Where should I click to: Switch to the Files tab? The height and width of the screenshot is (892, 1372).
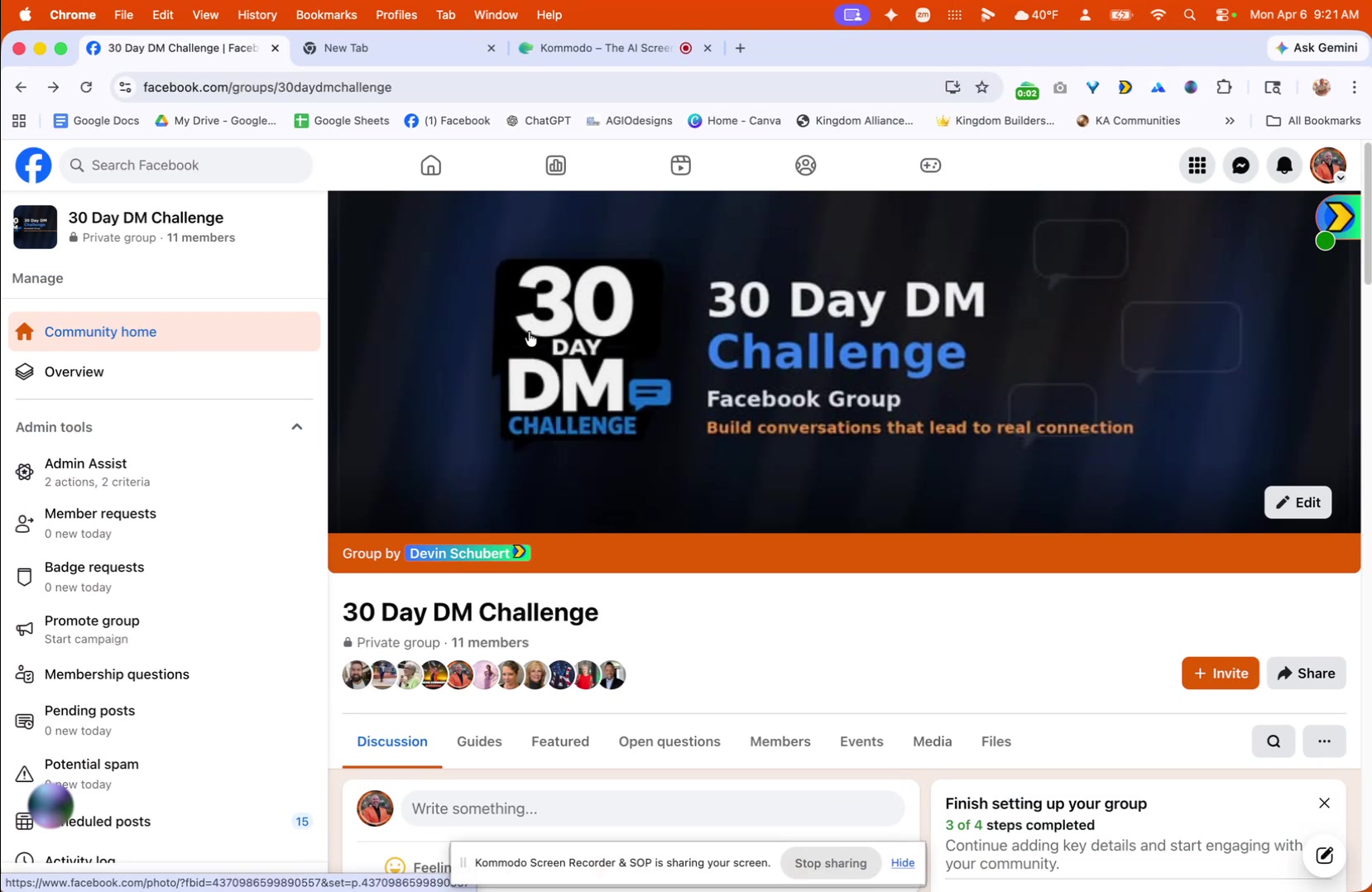[996, 741]
